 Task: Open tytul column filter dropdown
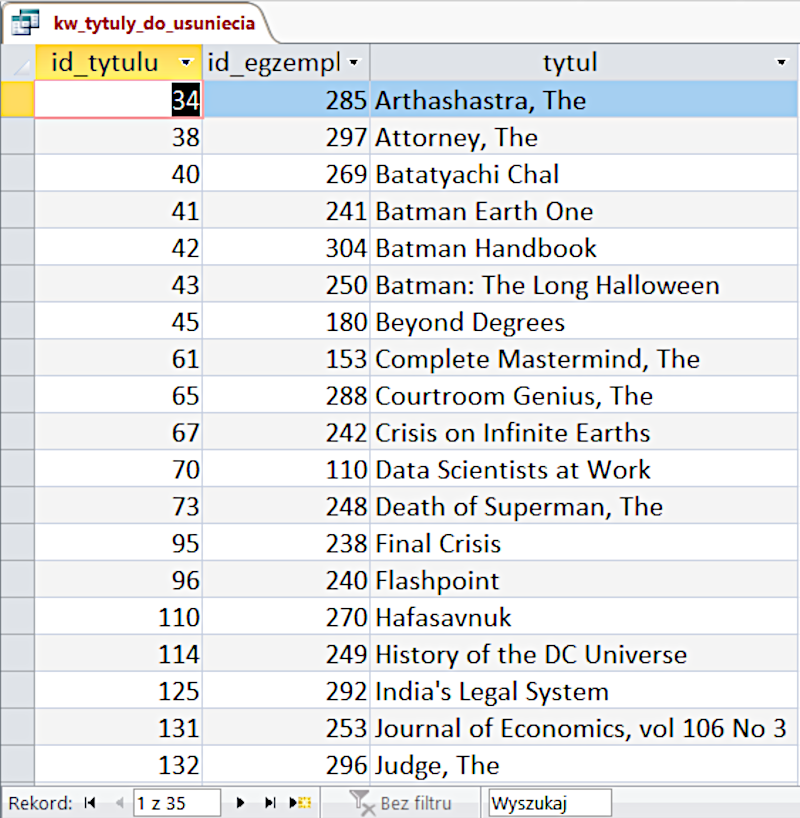click(781, 63)
